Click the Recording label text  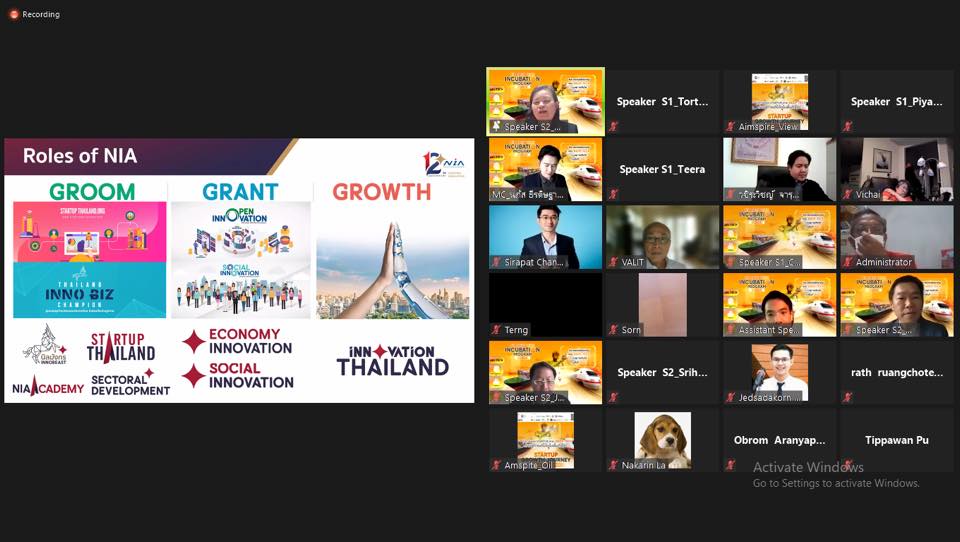[x=41, y=14]
